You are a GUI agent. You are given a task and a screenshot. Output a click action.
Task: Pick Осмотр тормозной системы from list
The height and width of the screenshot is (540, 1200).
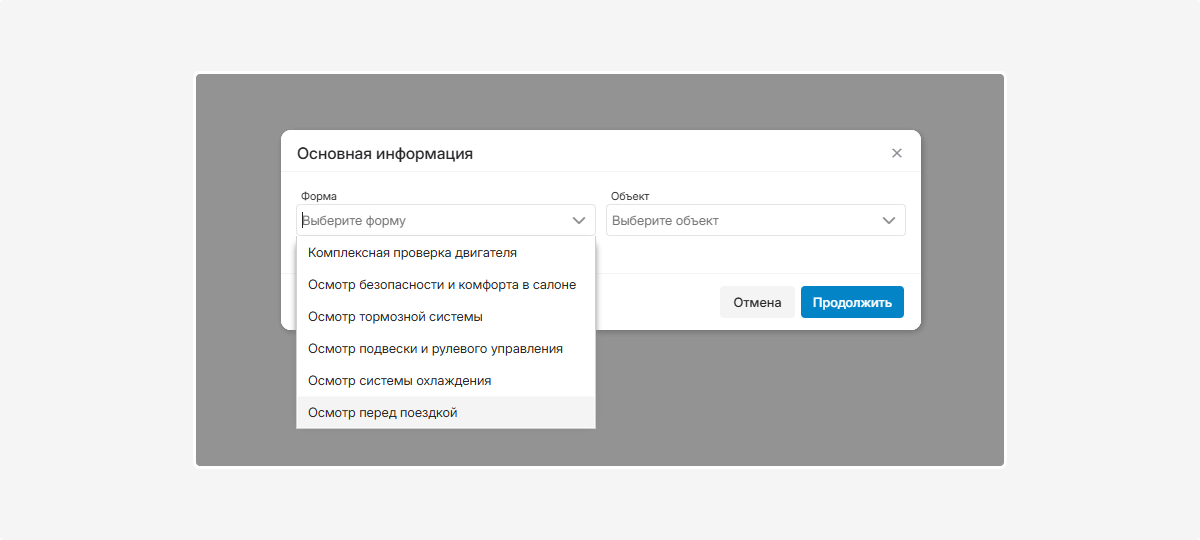395,317
